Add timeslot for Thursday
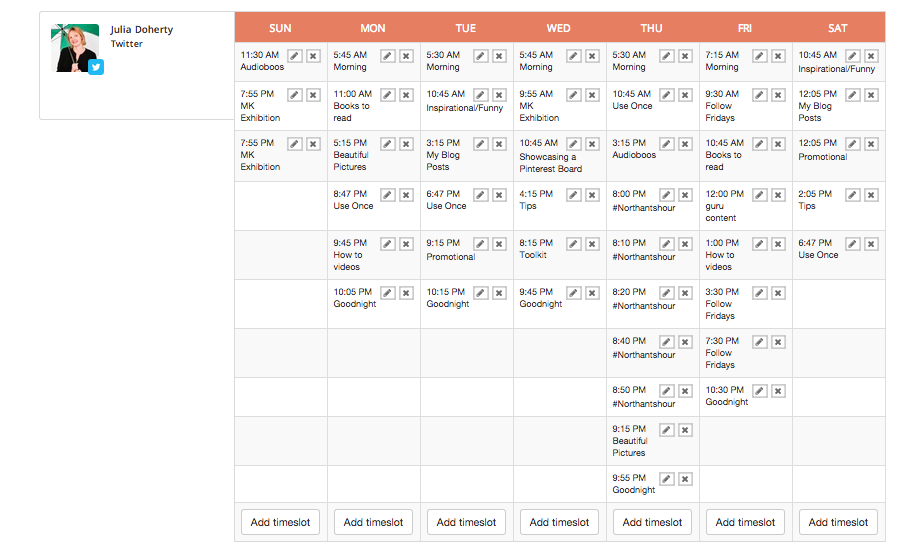911x553 pixels. pyautogui.click(x=652, y=522)
